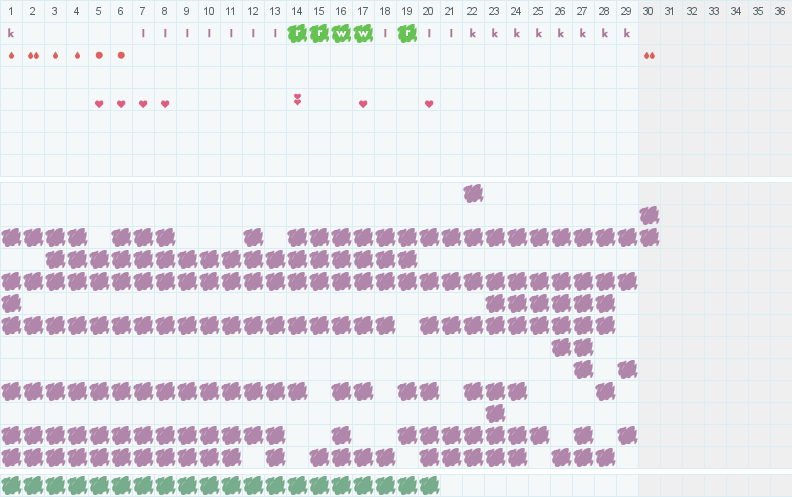This screenshot has height=497, width=792.
Task: Select the green 'r' marker on day 19
Action: pyautogui.click(x=407, y=33)
